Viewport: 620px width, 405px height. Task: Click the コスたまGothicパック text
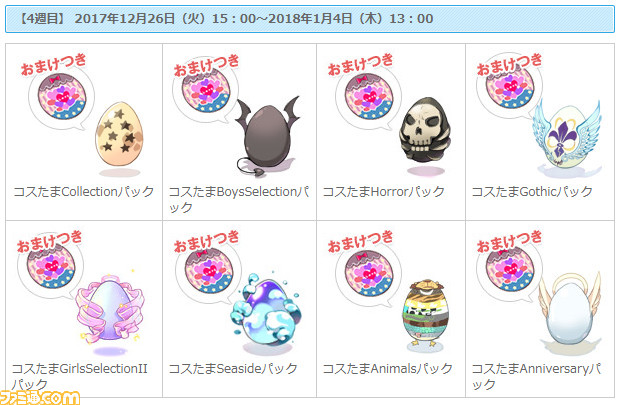tap(532, 192)
